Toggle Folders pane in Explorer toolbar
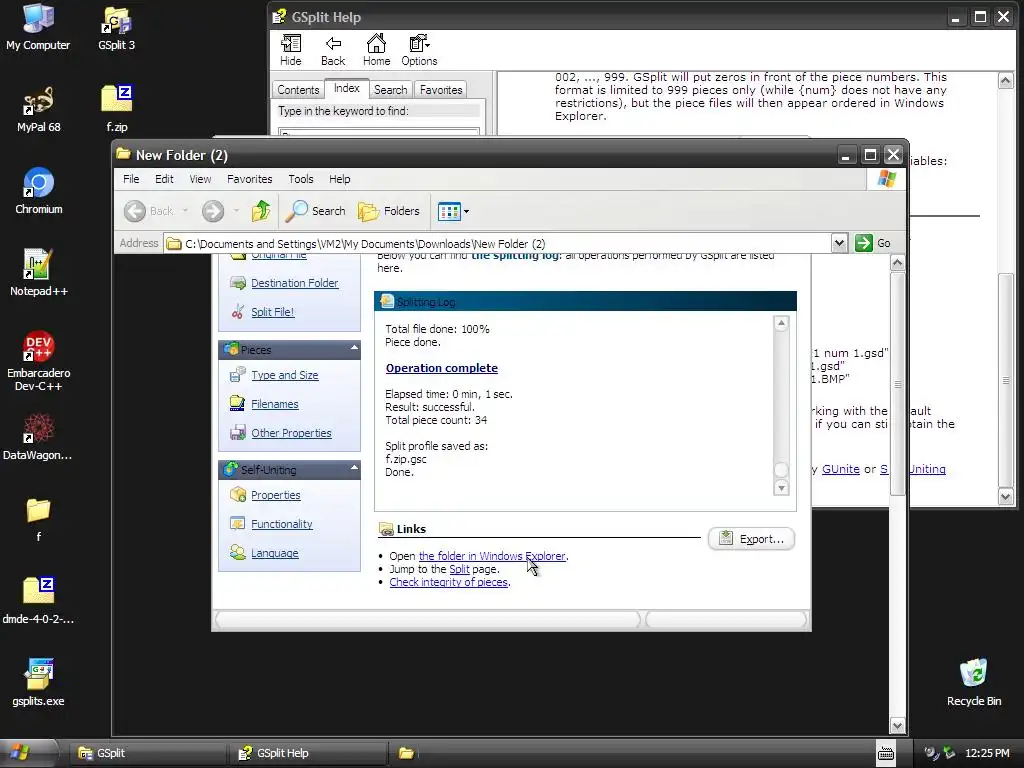The width and height of the screenshot is (1024, 768). pos(389,211)
